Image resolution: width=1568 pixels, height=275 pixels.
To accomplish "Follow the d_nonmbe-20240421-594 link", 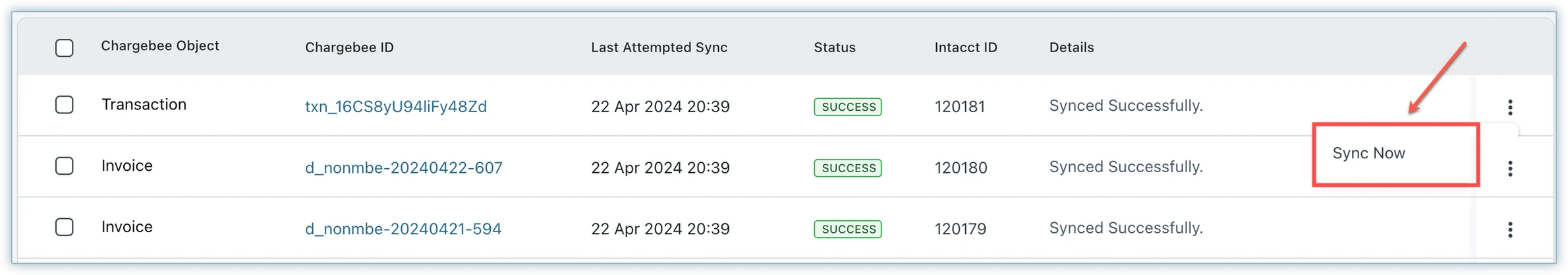I will pyautogui.click(x=403, y=229).
